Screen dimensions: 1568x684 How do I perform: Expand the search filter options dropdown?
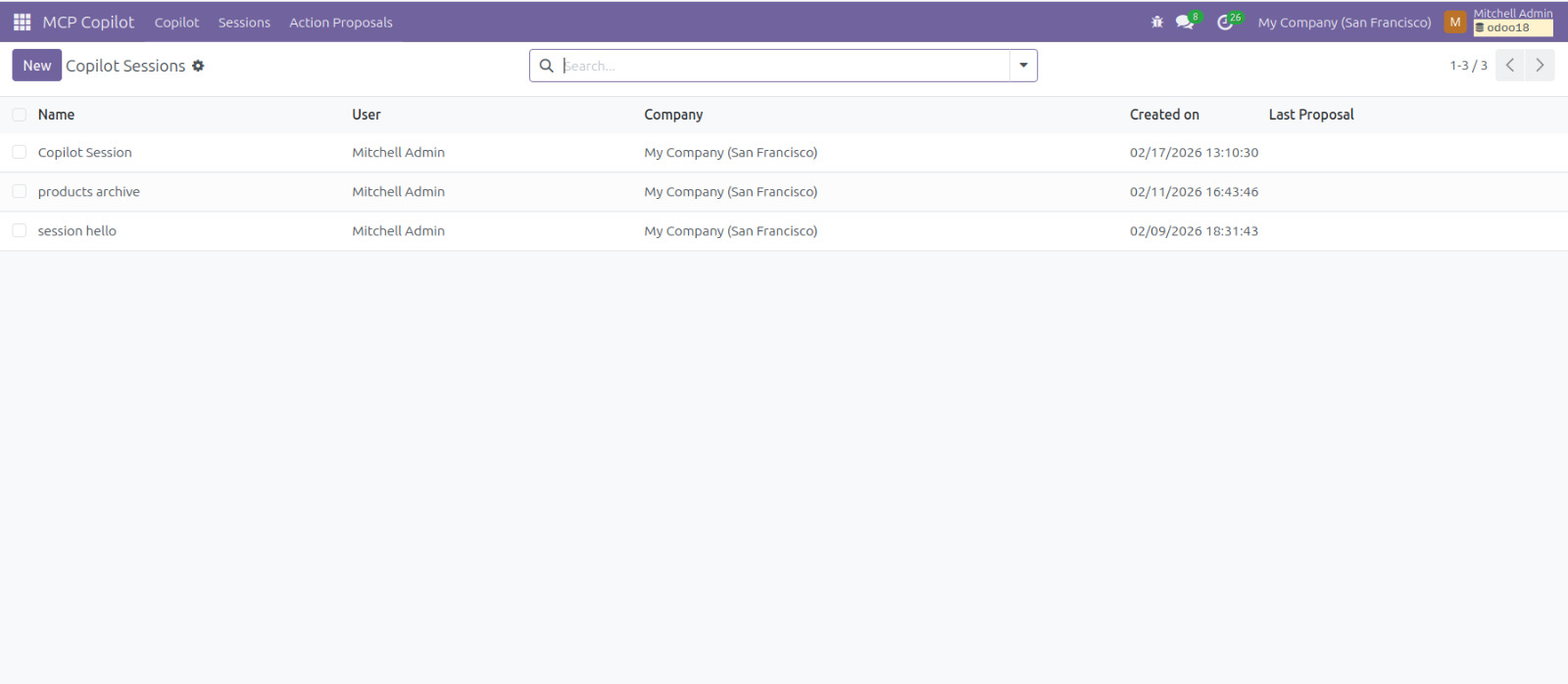(1023, 66)
